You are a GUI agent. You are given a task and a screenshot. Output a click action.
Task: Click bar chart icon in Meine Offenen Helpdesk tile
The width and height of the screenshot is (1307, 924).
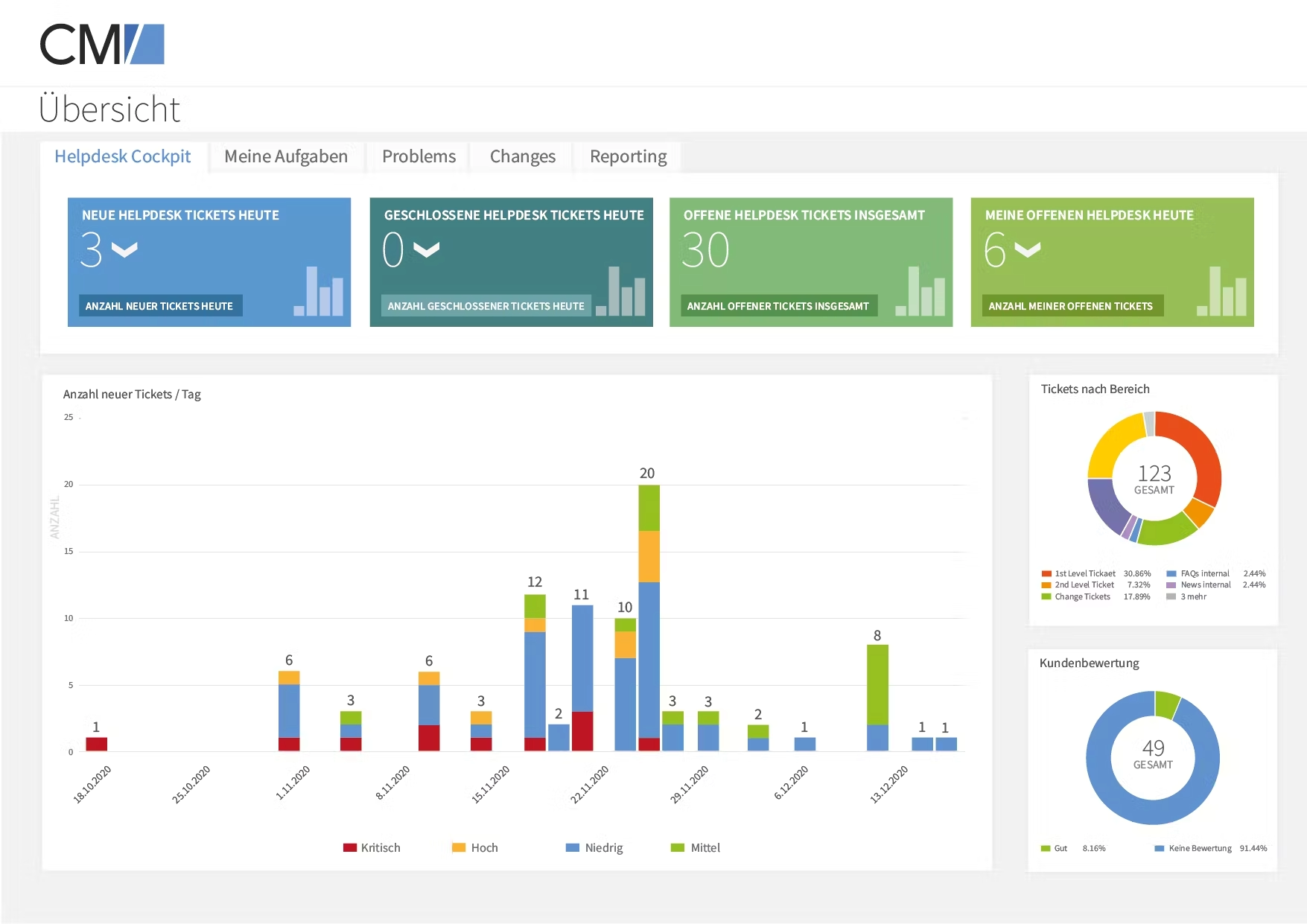(x=1221, y=291)
